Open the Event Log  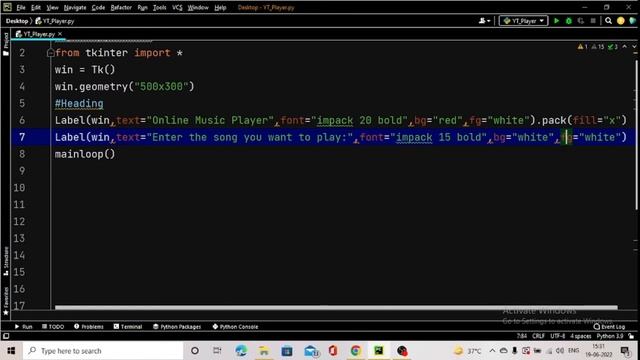point(609,327)
